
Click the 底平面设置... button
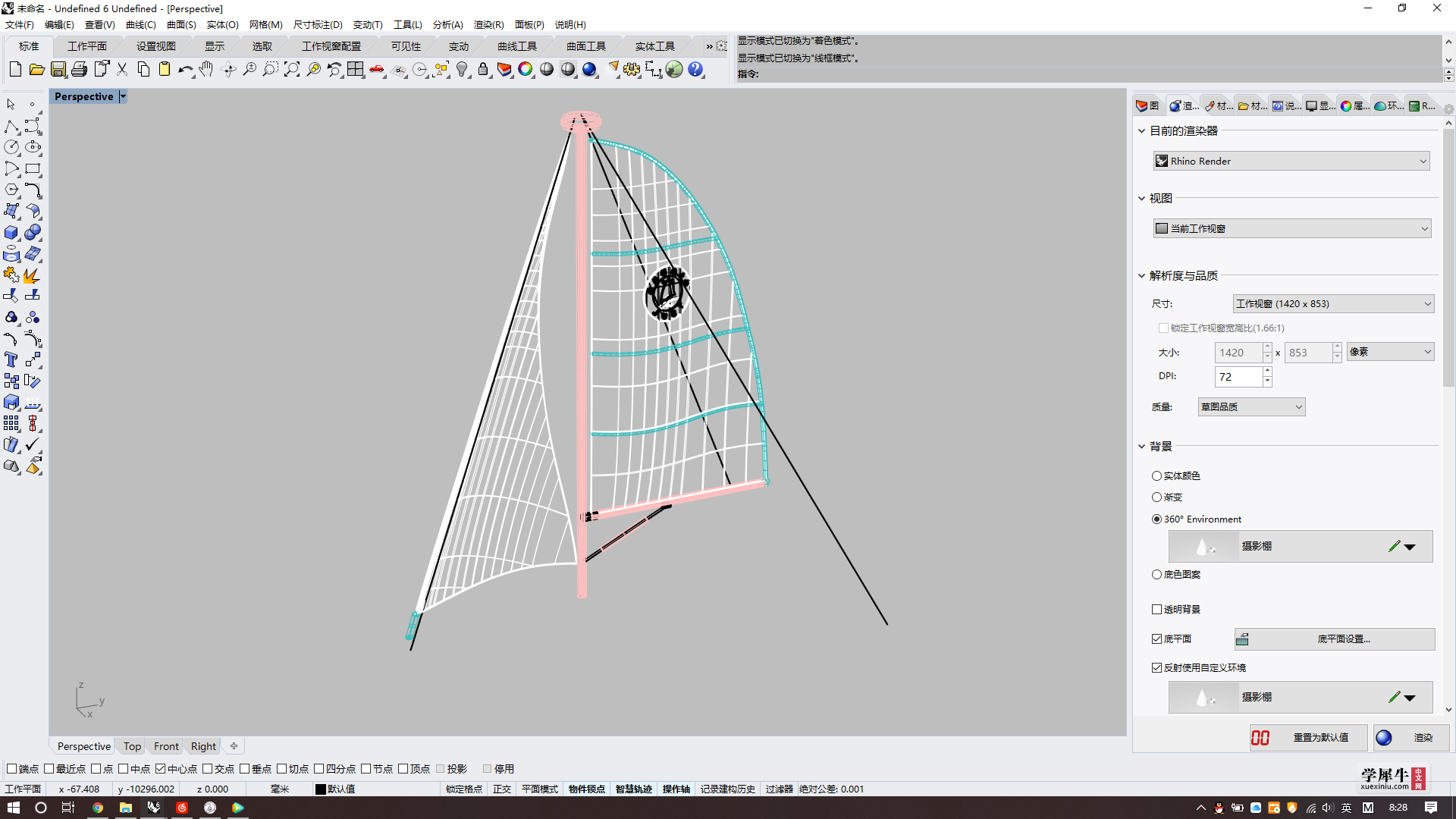[x=1335, y=639]
